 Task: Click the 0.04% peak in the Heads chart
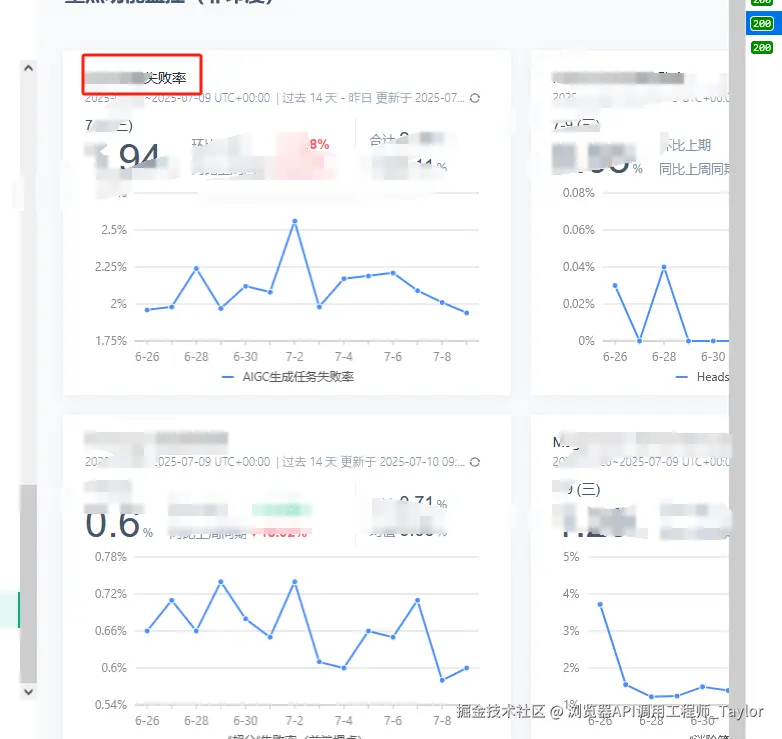coord(664,267)
